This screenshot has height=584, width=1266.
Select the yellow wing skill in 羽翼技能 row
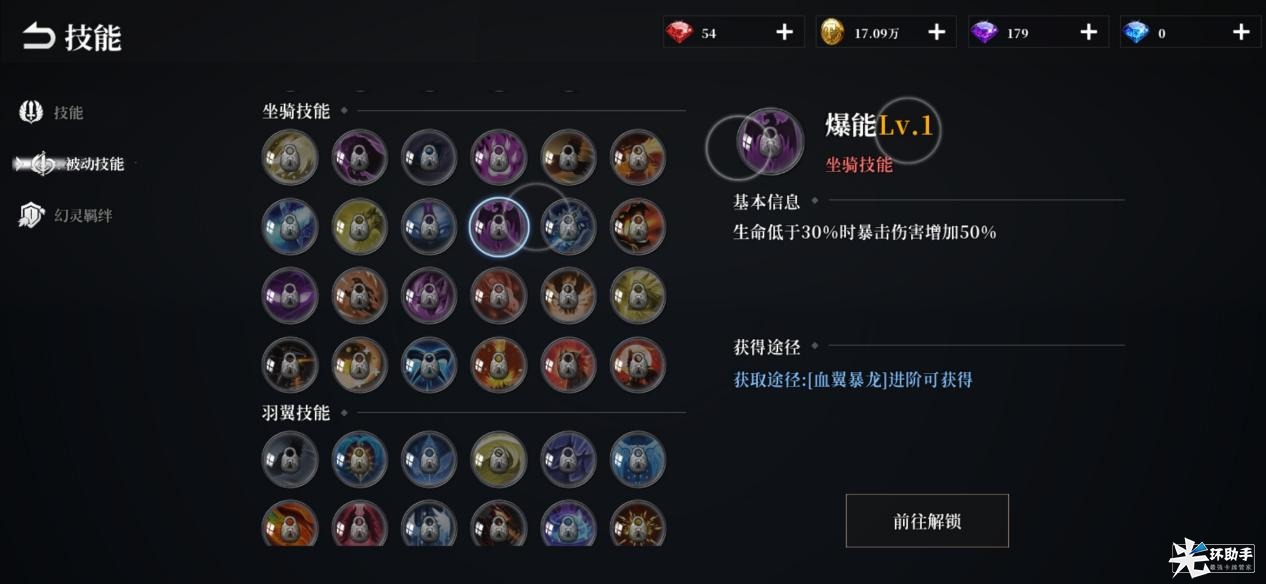pos(499,459)
